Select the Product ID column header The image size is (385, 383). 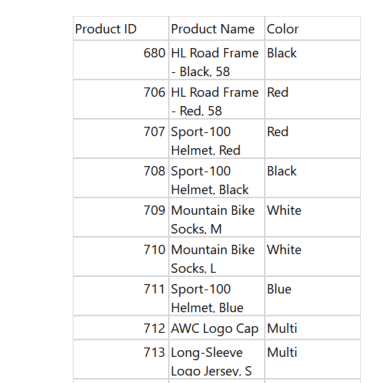121,29
